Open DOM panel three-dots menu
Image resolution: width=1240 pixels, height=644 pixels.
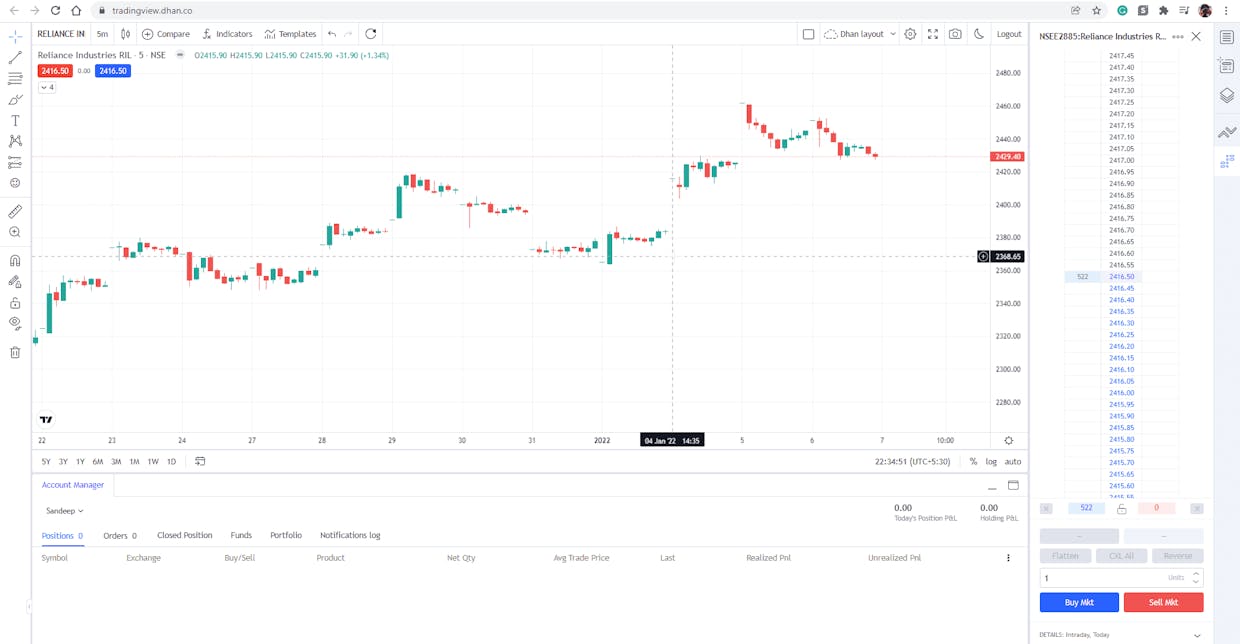tap(1177, 36)
